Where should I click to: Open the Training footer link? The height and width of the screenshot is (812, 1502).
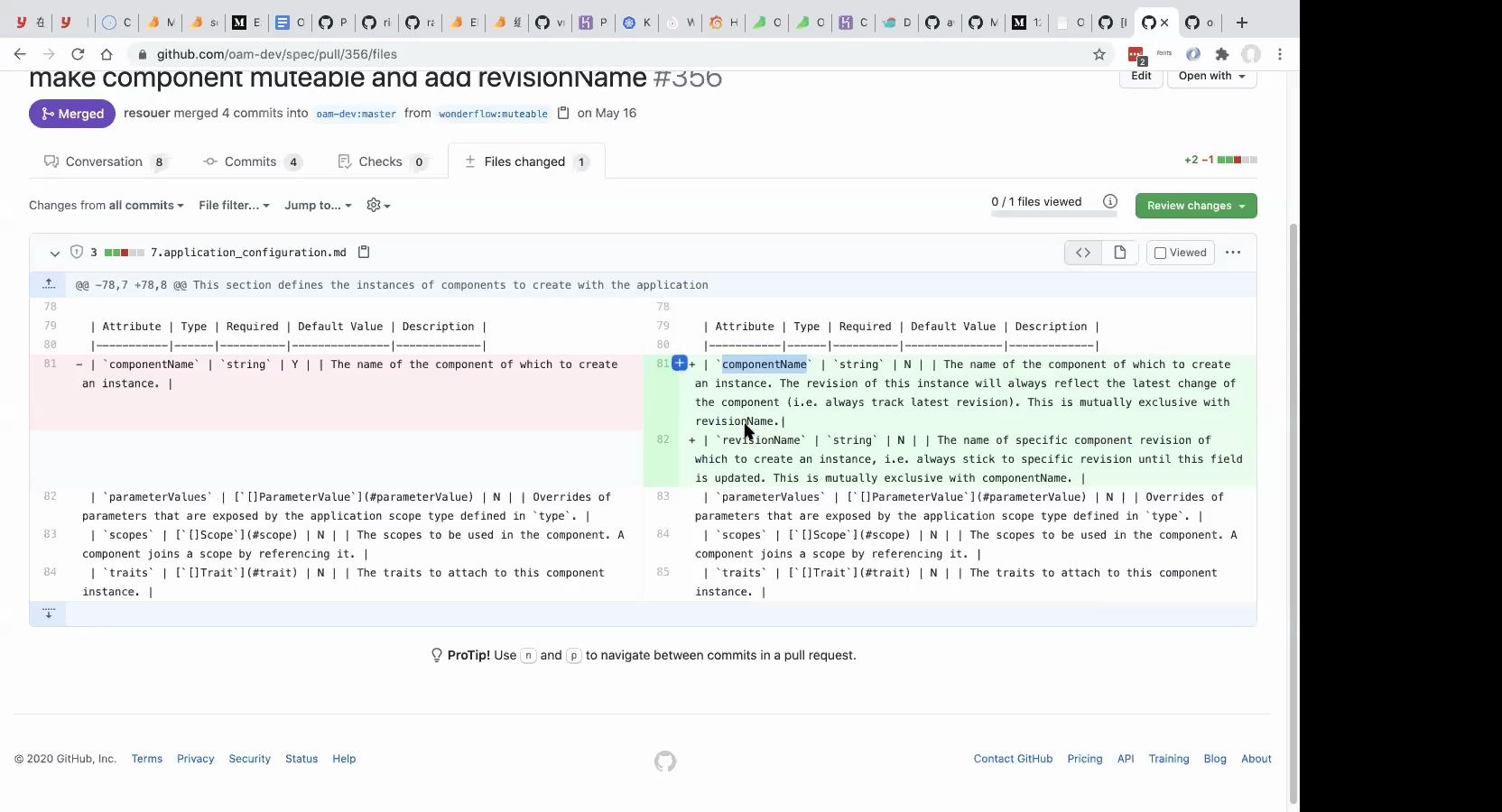pos(1169,759)
